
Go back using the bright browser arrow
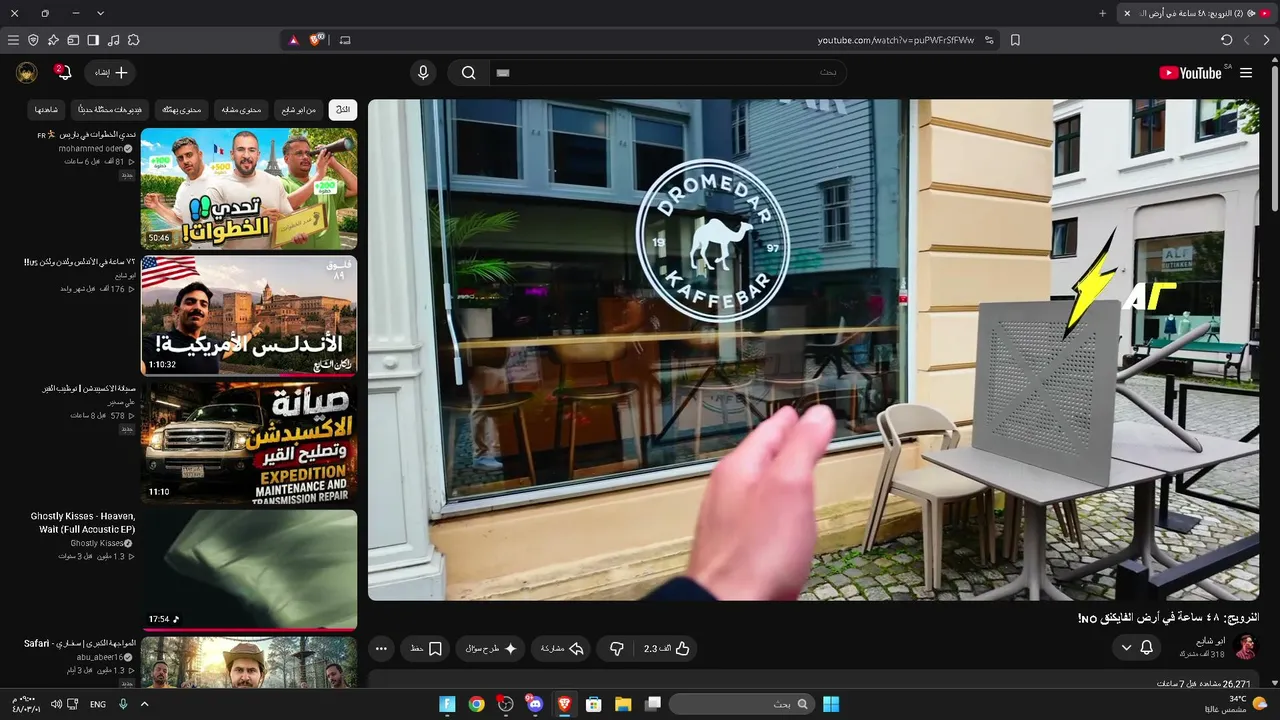(x=1267, y=40)
